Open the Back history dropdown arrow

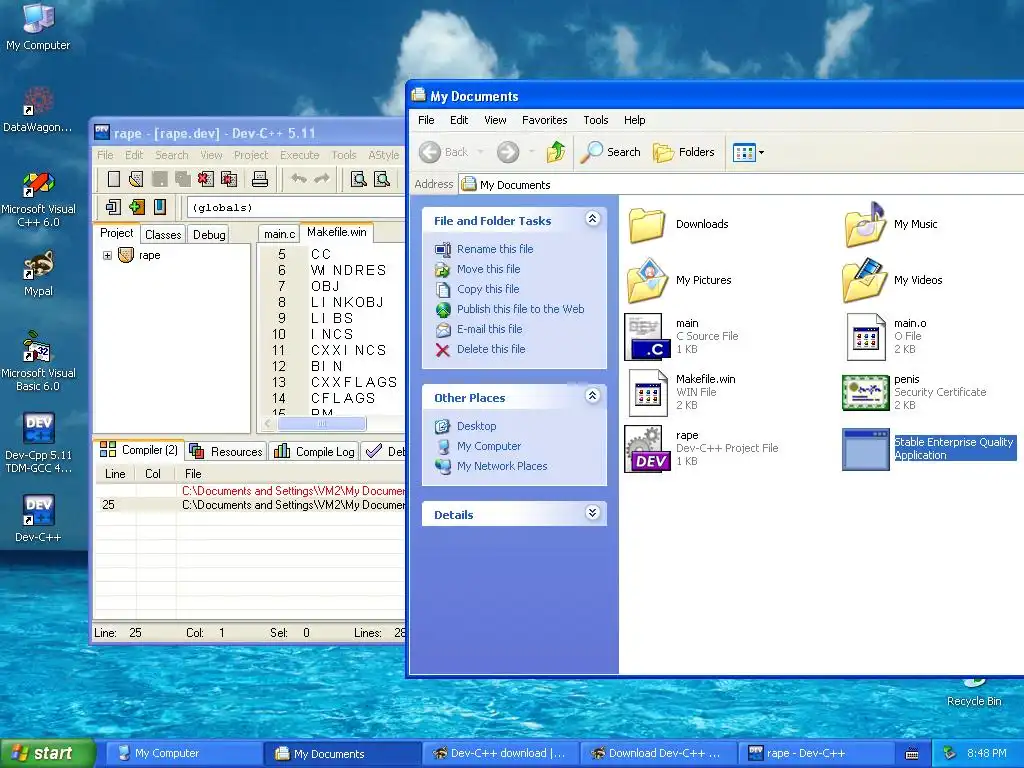(480, 152)
